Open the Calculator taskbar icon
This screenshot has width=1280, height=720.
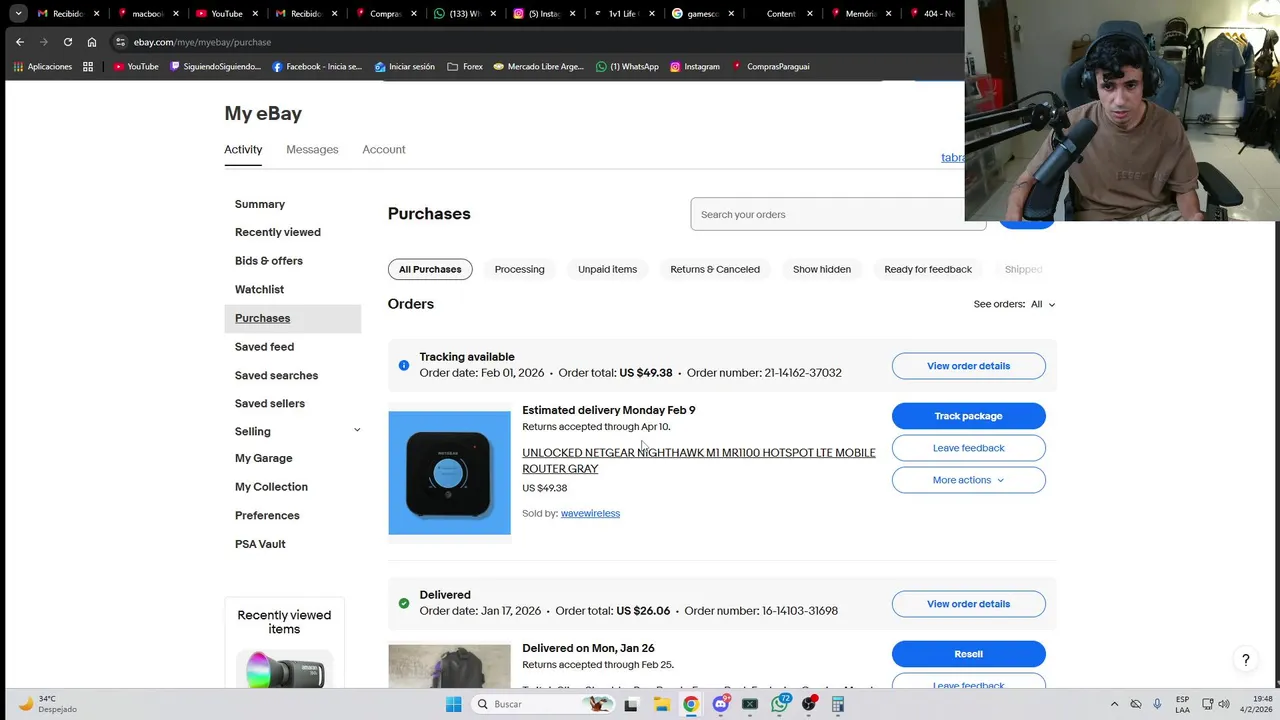838,704
